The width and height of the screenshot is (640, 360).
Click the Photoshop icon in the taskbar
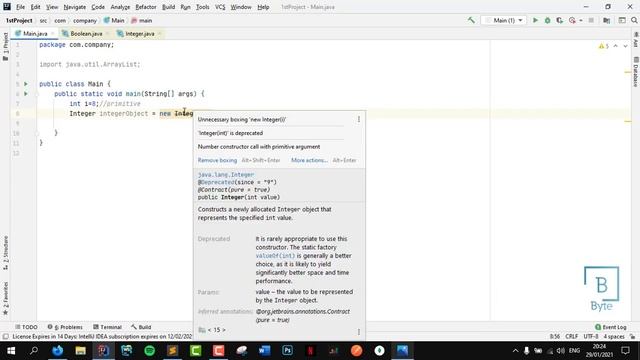click(x=287, y=351)
